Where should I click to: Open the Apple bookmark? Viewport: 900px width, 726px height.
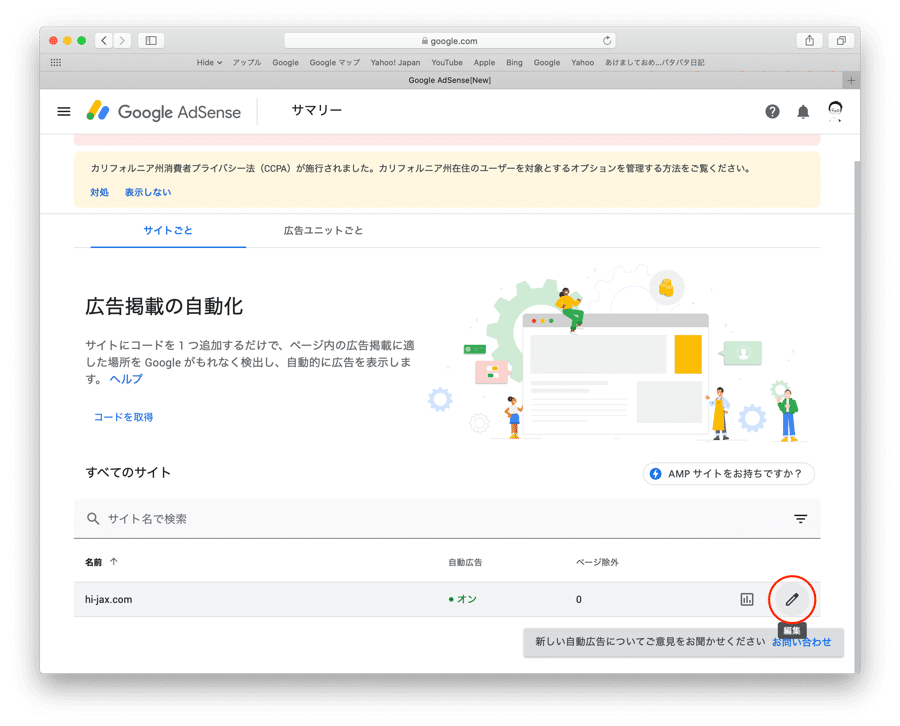point(484,63)
